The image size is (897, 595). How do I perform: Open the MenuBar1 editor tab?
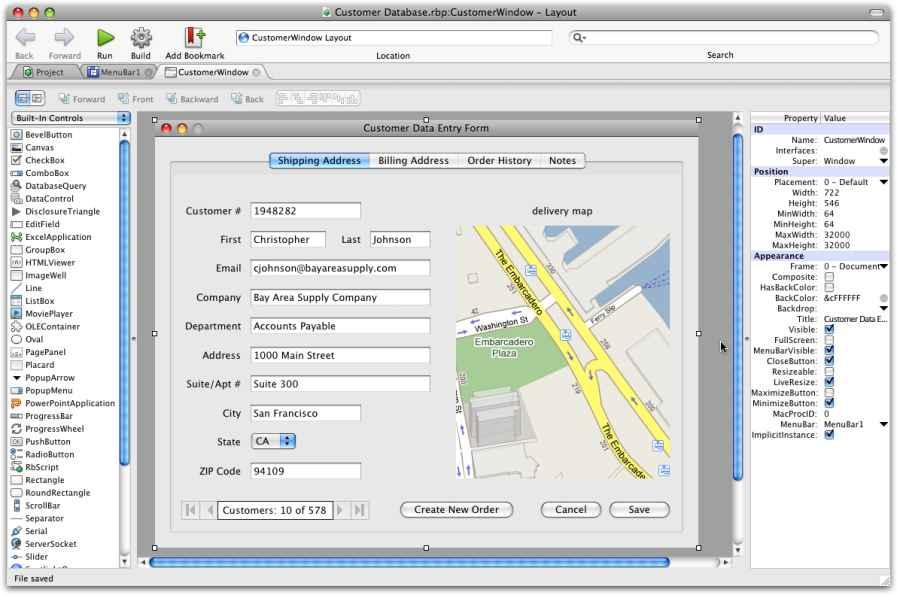pyautogui.click(x=121, y=72)
